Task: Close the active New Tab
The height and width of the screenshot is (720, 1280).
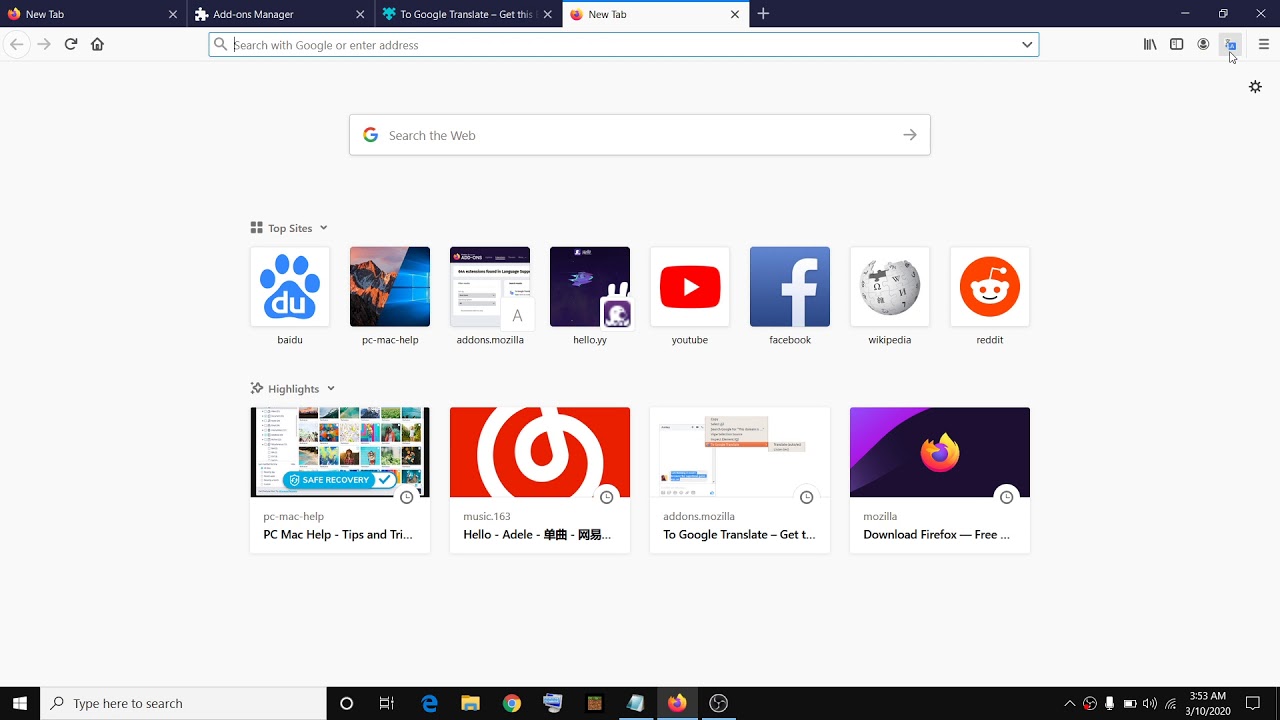Action: (735, 14)
